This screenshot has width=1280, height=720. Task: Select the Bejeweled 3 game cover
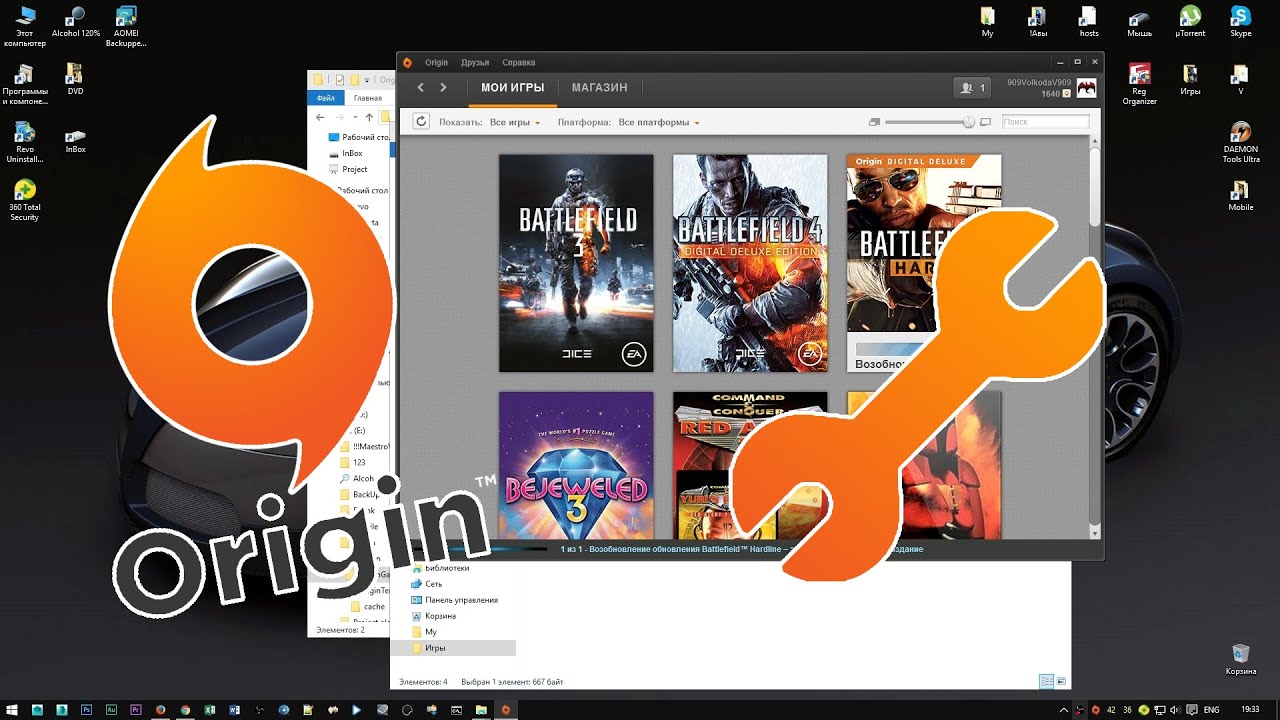point(576,465)
